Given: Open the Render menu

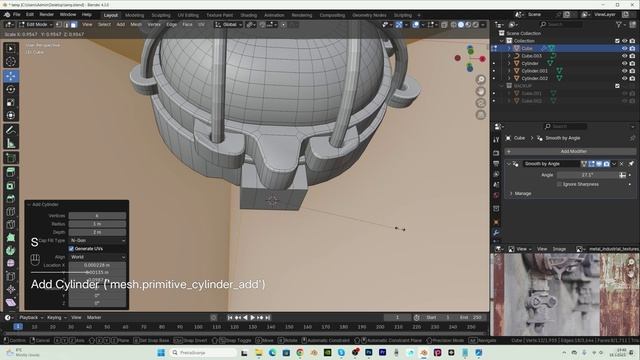Looking at the screenshot, I should pos(46,15).
